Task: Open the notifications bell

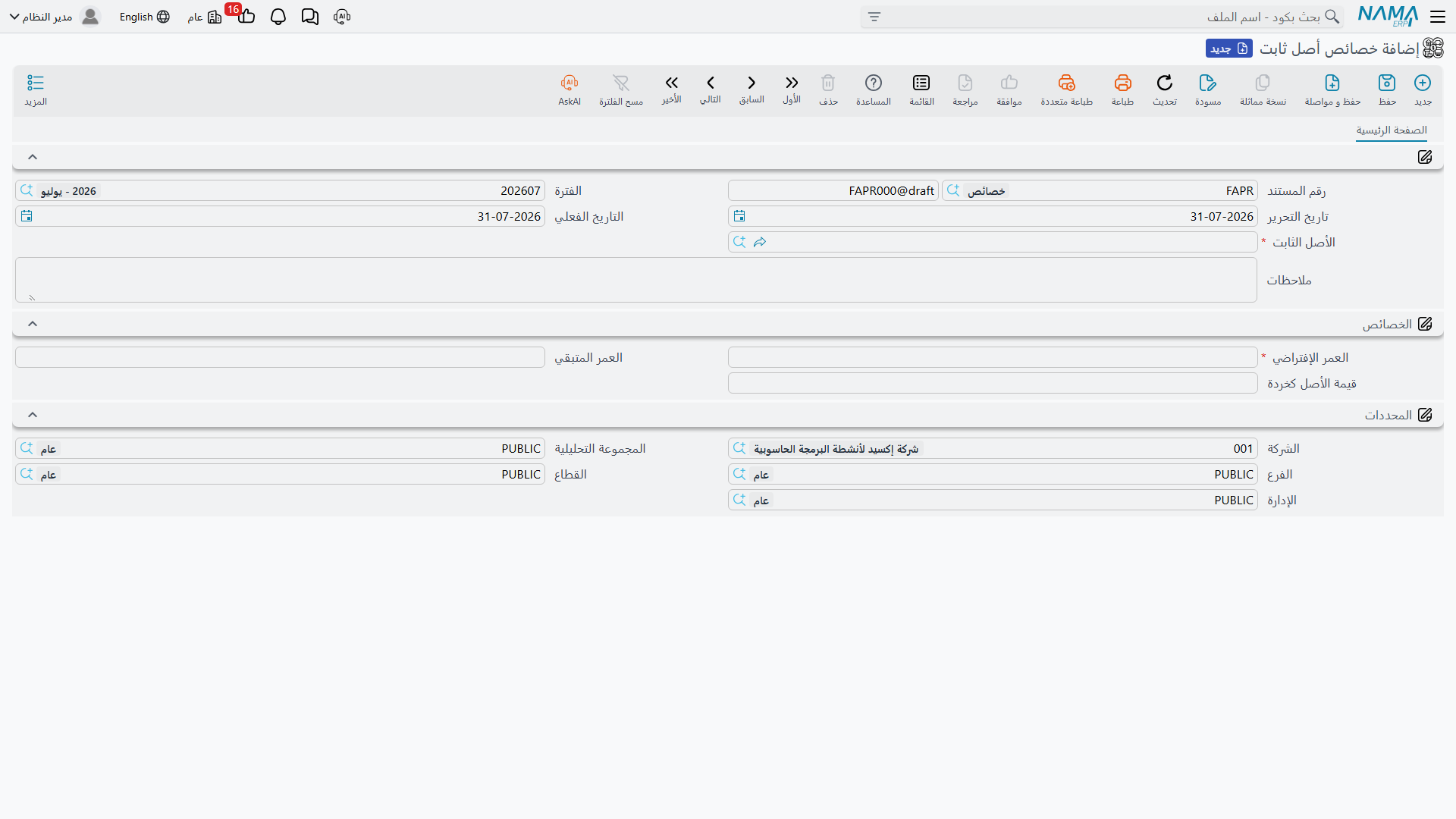Action: click(278, 17)
